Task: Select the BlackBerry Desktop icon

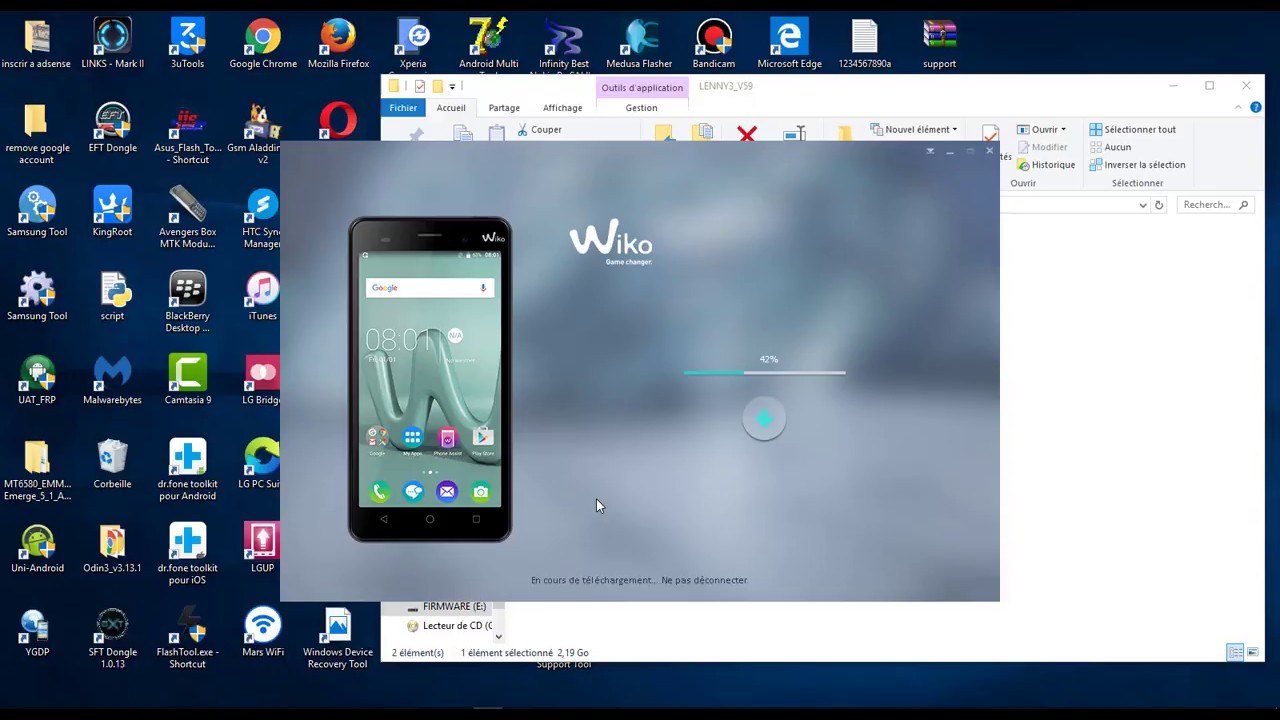Action: point(187,301)
